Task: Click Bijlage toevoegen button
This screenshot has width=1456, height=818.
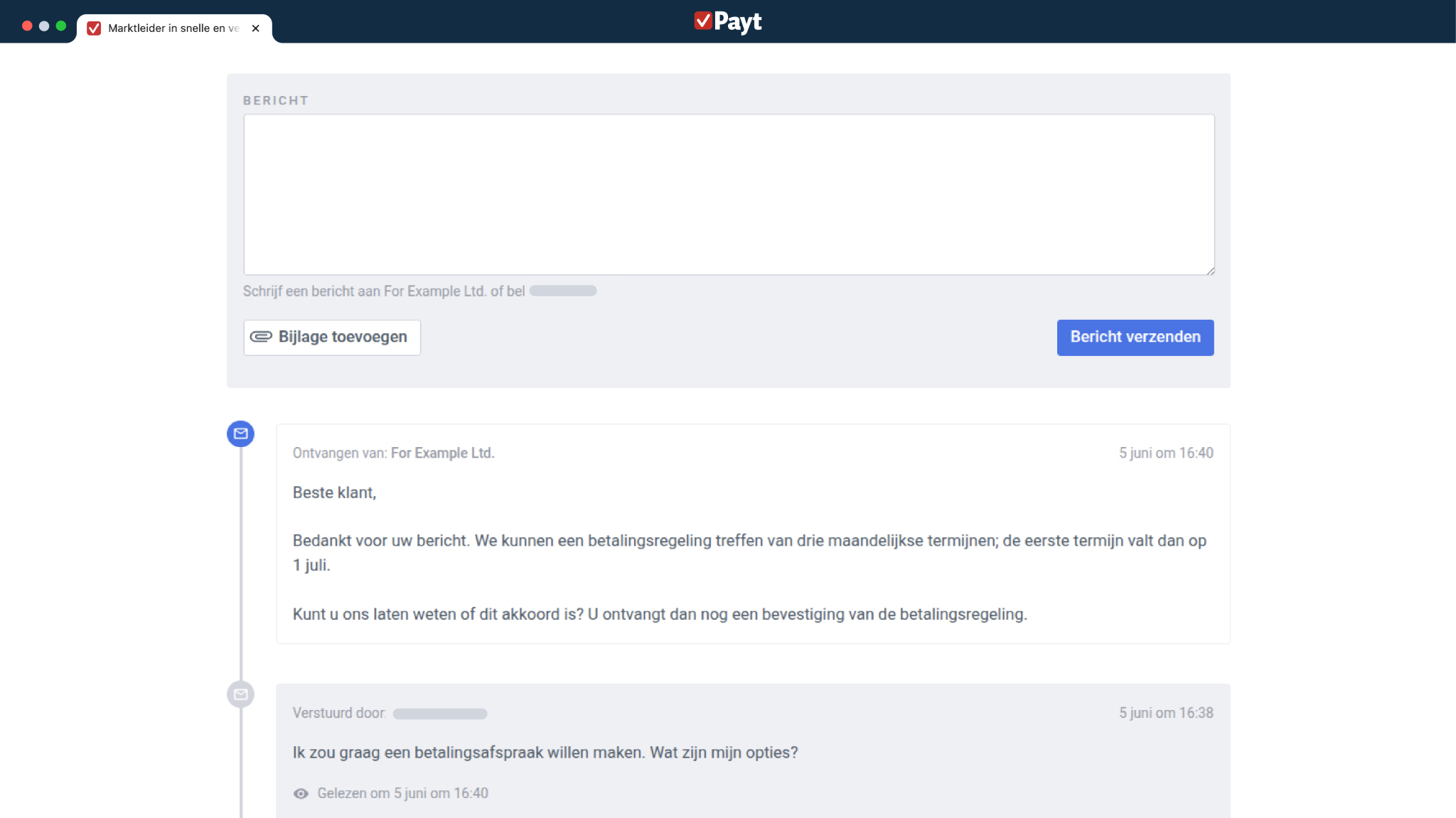Action: 332,337
